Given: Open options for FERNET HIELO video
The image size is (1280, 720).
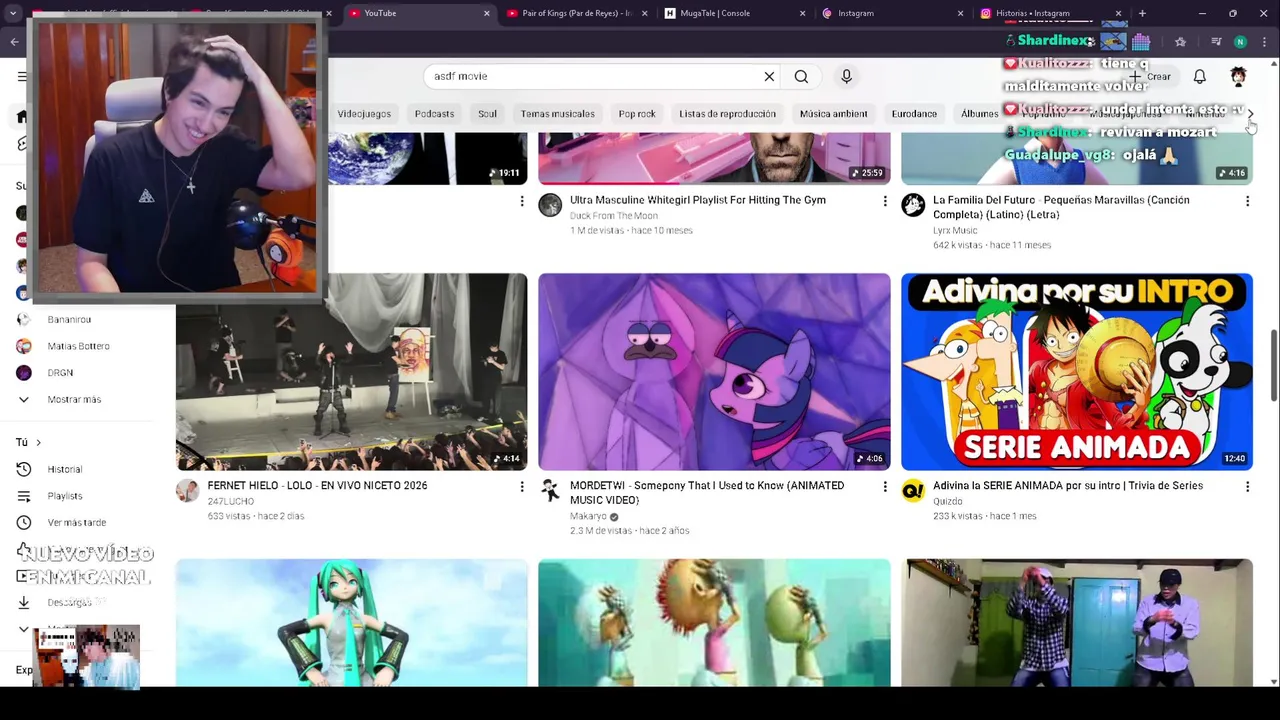Looking at the screenshot, I should point(521,486).
